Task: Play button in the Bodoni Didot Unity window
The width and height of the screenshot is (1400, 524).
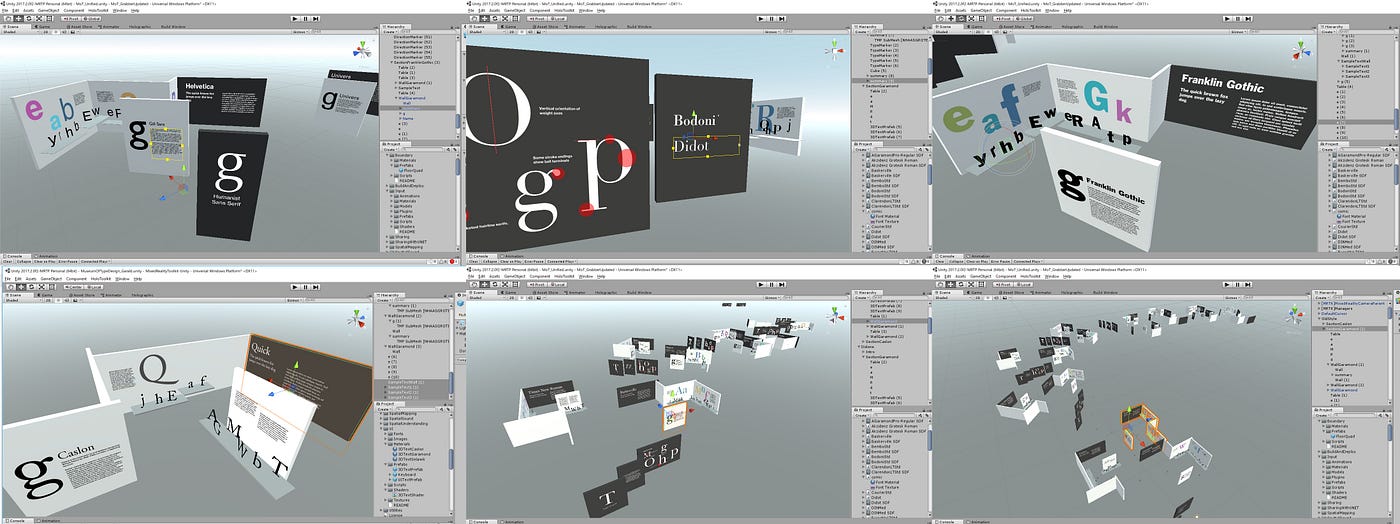Action: 761,19
